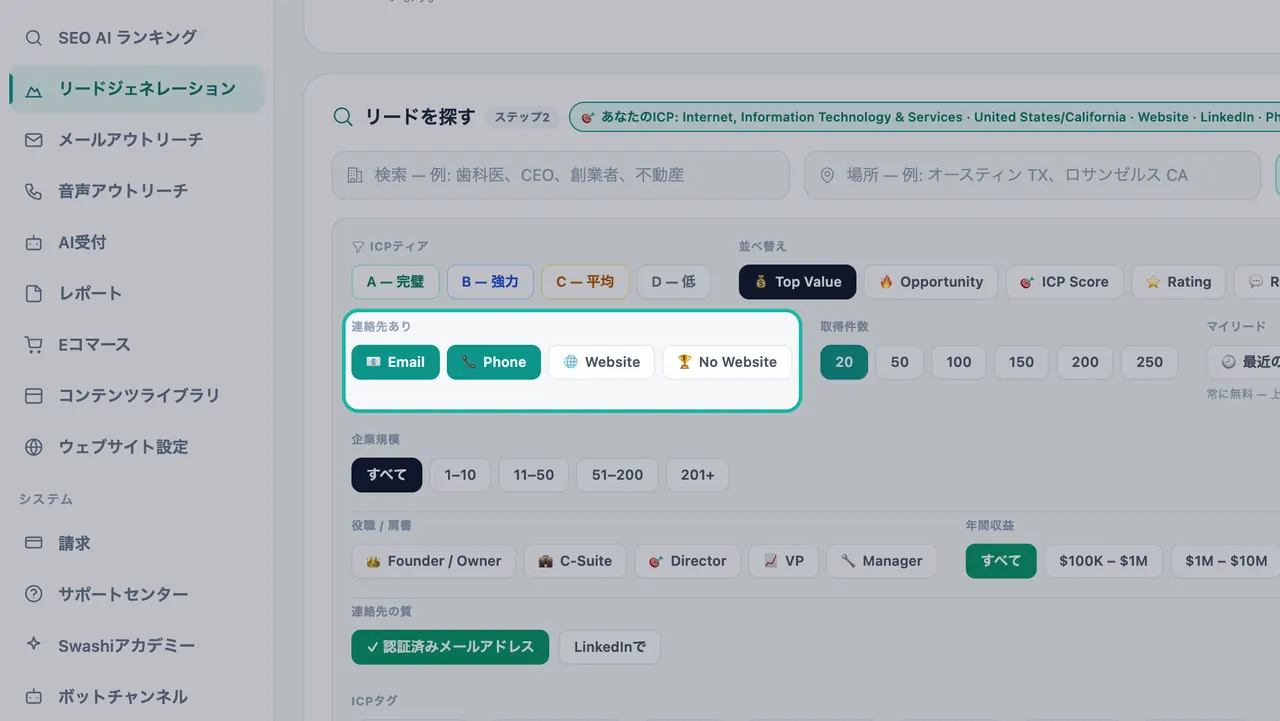Set fetch count to 250
The image size is (1280, 721).
1150,362
